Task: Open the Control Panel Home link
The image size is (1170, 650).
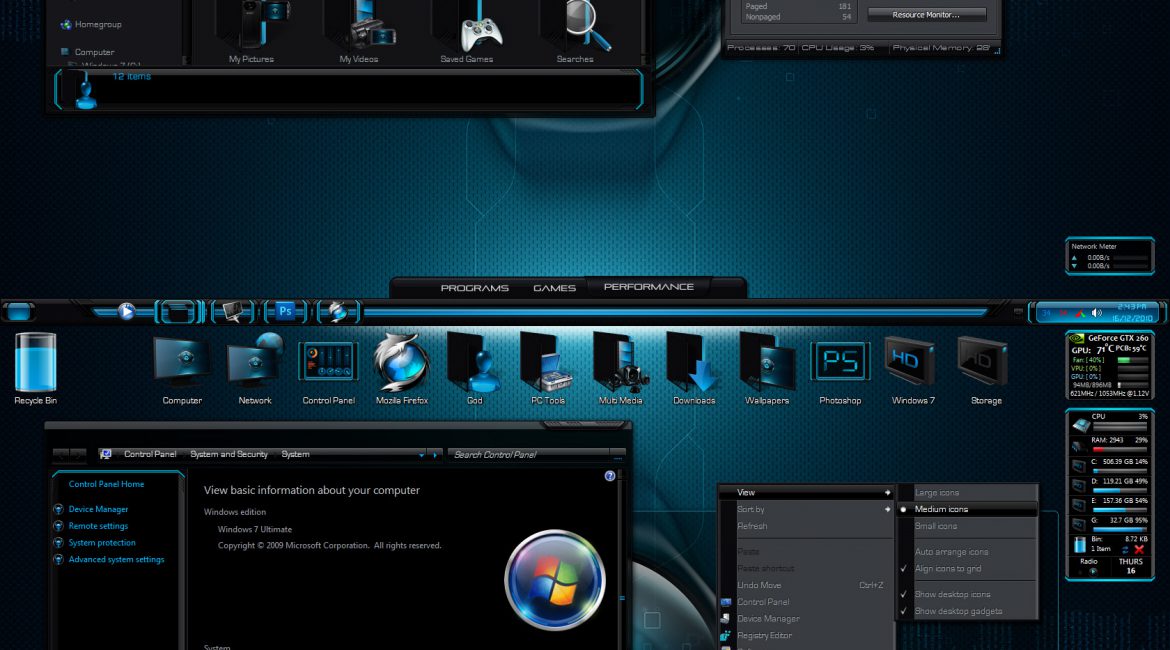Action: [x=107, y=484]
